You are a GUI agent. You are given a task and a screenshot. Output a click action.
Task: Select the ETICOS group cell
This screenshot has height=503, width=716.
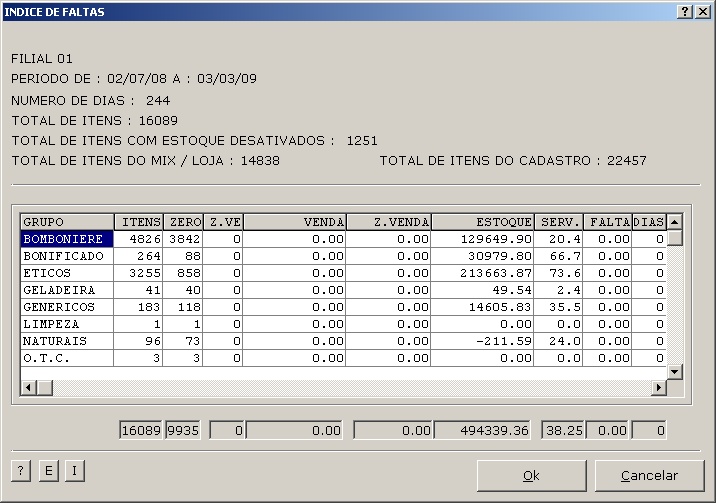66,273
